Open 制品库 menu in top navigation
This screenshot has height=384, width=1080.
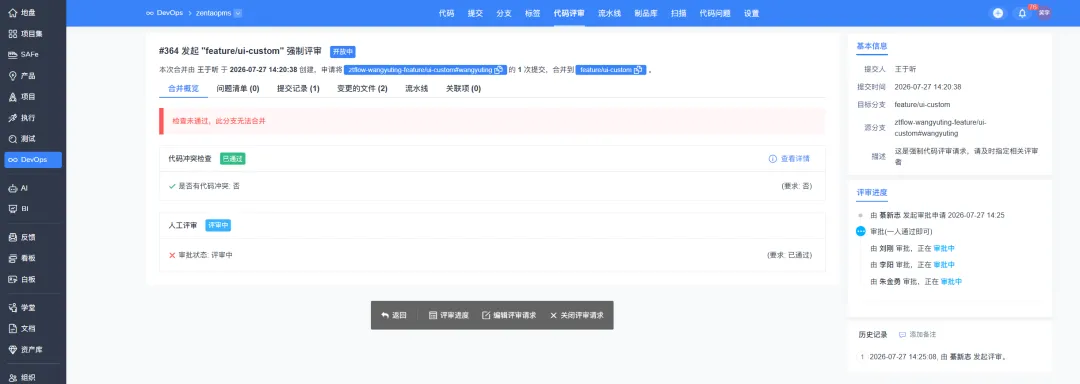point(646,13)
